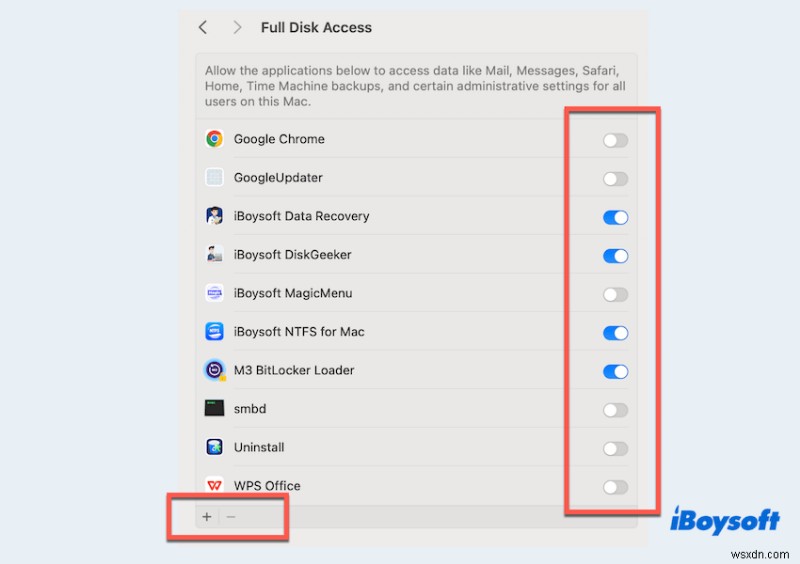800x564 pixels.
Task: Select the "iBoysoft MagicMenu" label
Action: (293, 293)
